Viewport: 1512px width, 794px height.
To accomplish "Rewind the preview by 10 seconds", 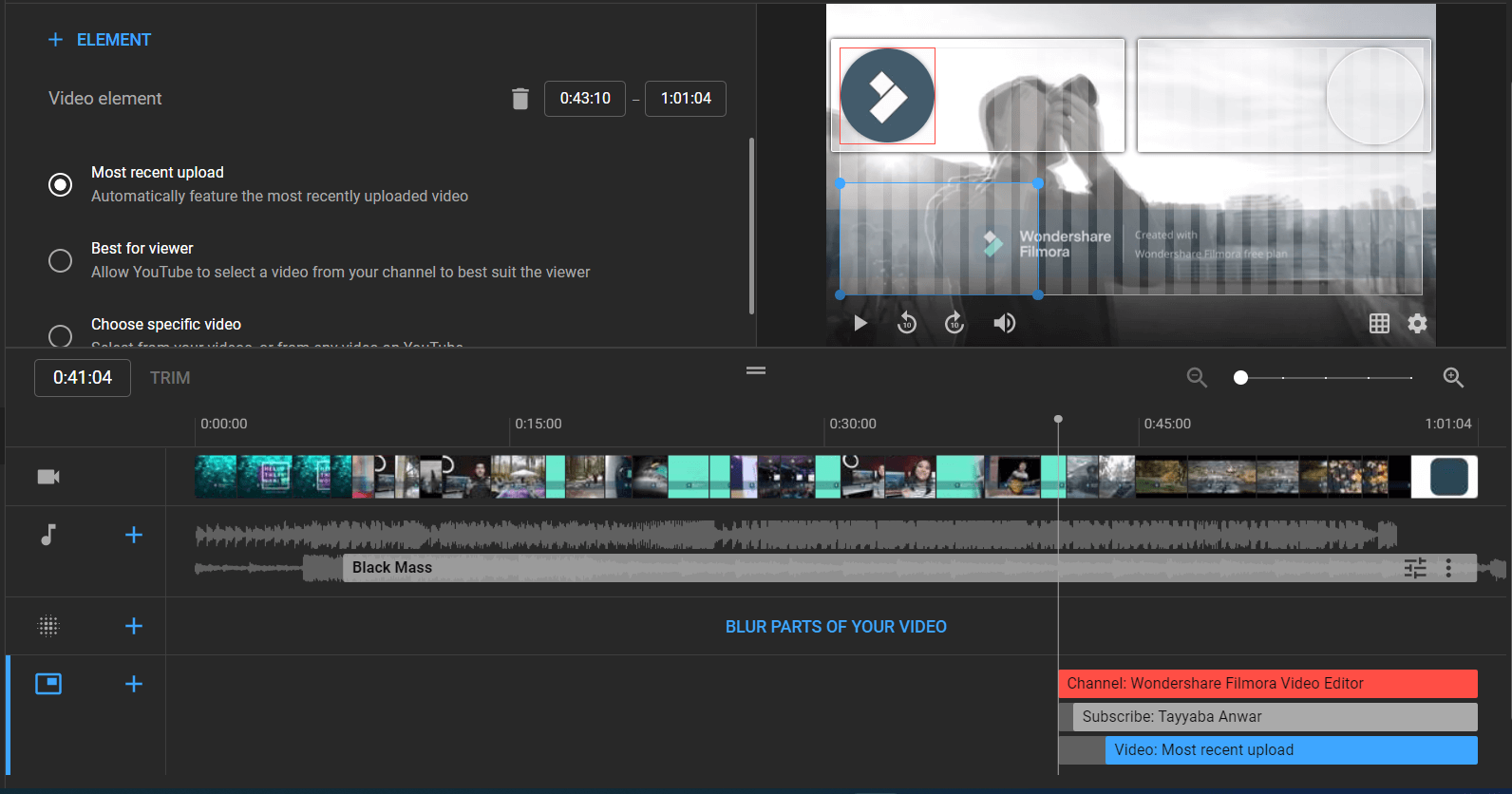I will coord(907,323).
